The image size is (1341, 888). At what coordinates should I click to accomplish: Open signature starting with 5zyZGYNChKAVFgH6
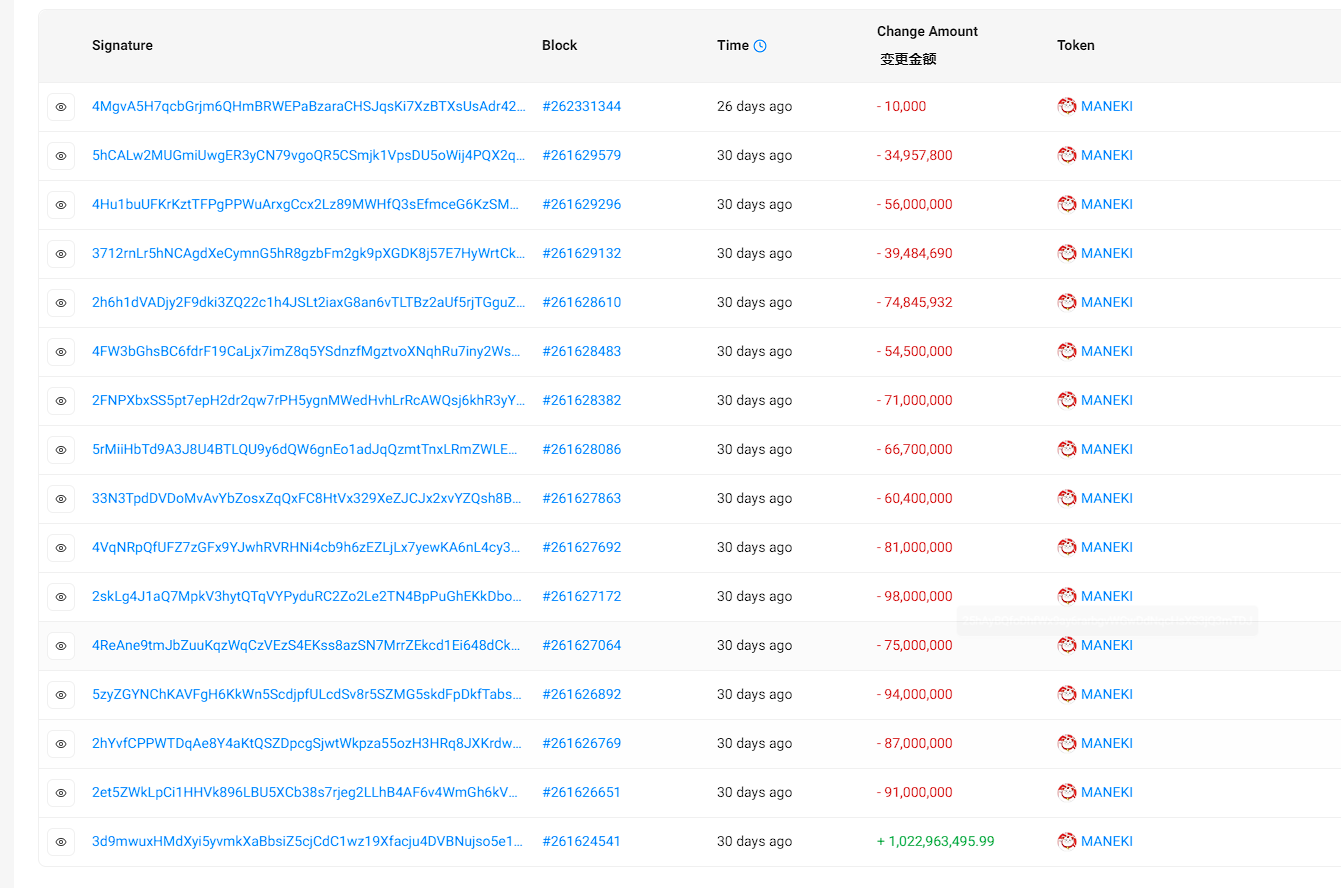tap(308, 694)
